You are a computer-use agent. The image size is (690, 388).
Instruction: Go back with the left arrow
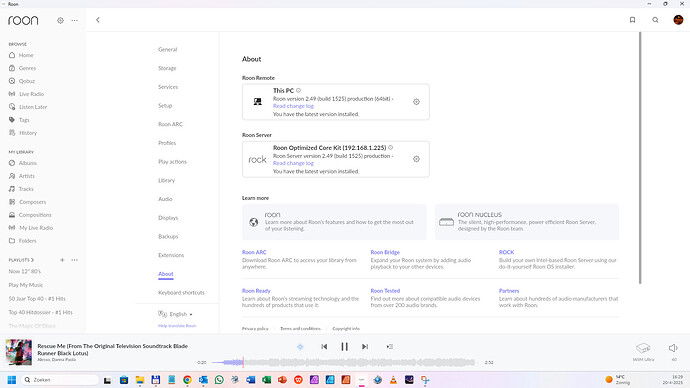click(98, 20)
